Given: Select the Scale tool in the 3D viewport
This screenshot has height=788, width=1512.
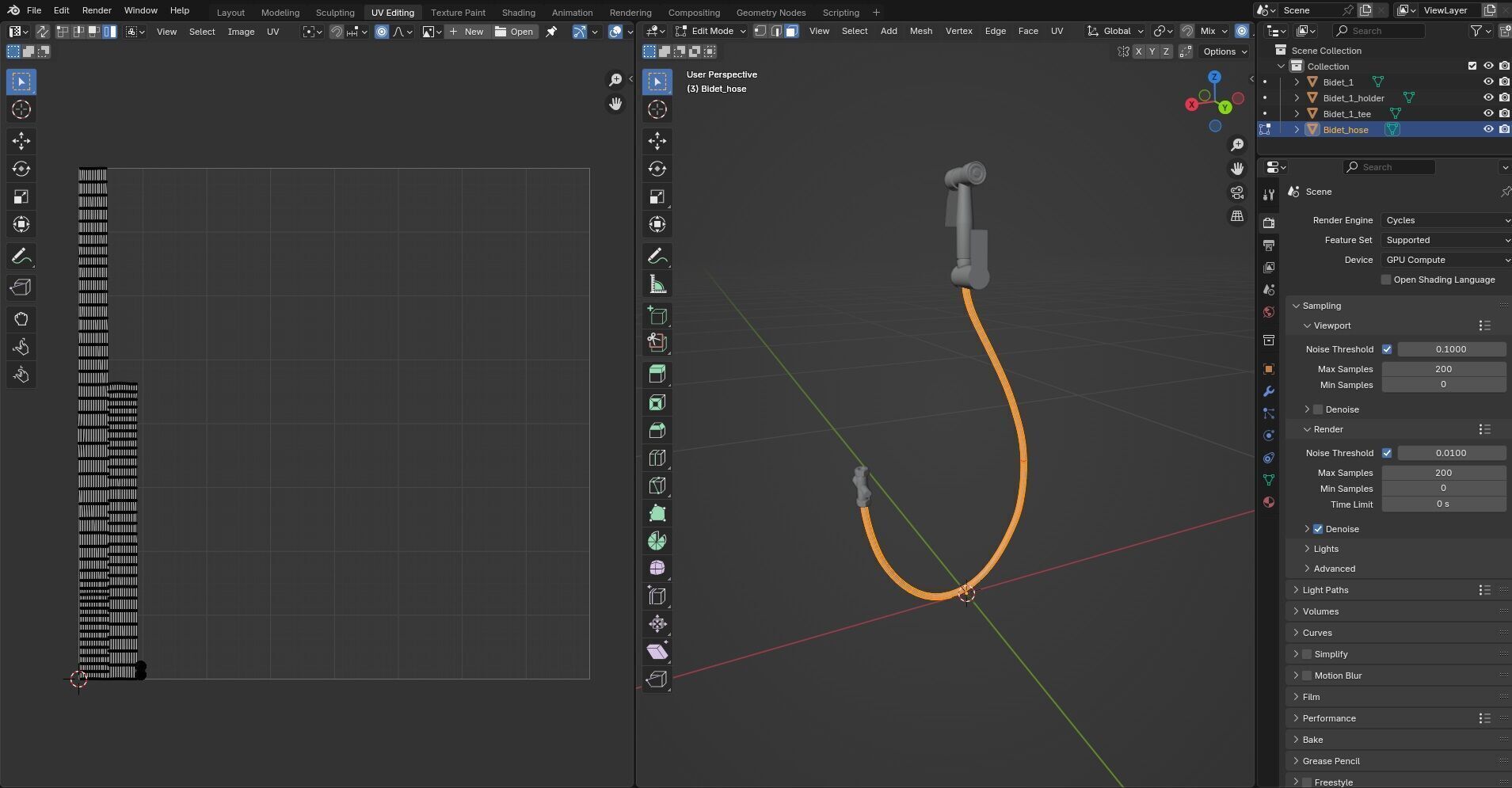Looking at the screenshot, I should click(x=657, y=196).
